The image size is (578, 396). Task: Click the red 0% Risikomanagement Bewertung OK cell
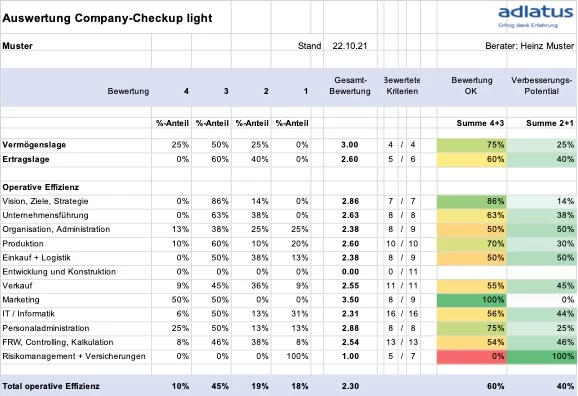472,356
